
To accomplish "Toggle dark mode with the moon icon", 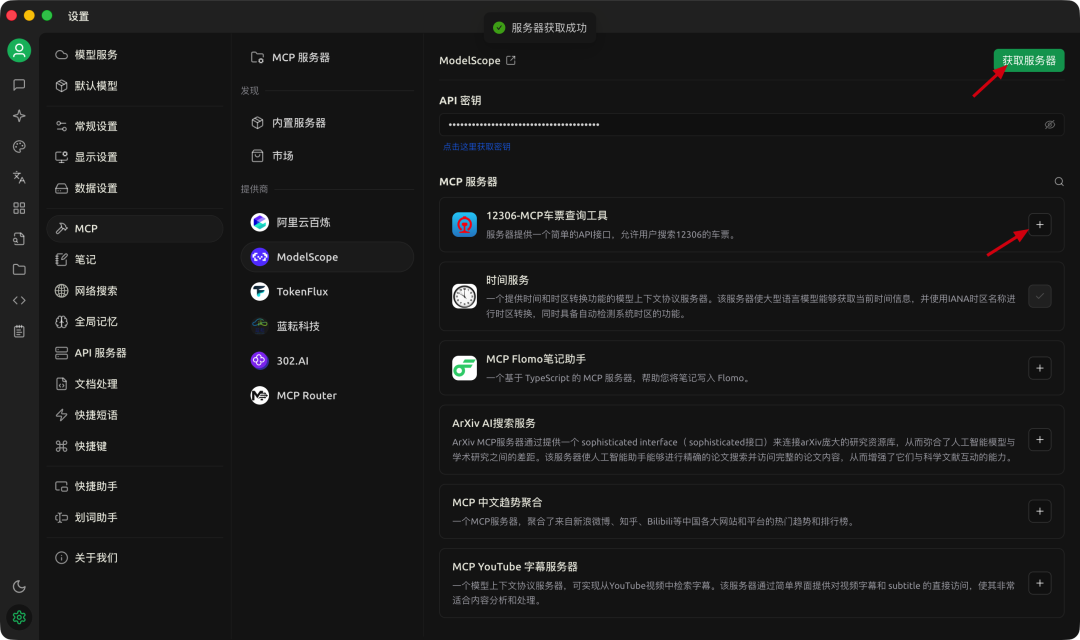I will click(19, 586).
